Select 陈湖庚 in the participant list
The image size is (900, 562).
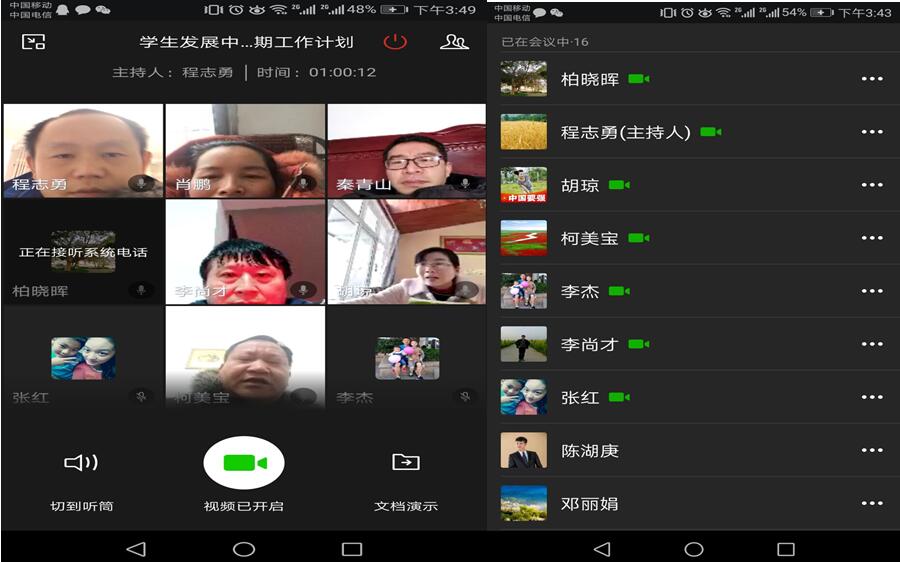(590, 451)
